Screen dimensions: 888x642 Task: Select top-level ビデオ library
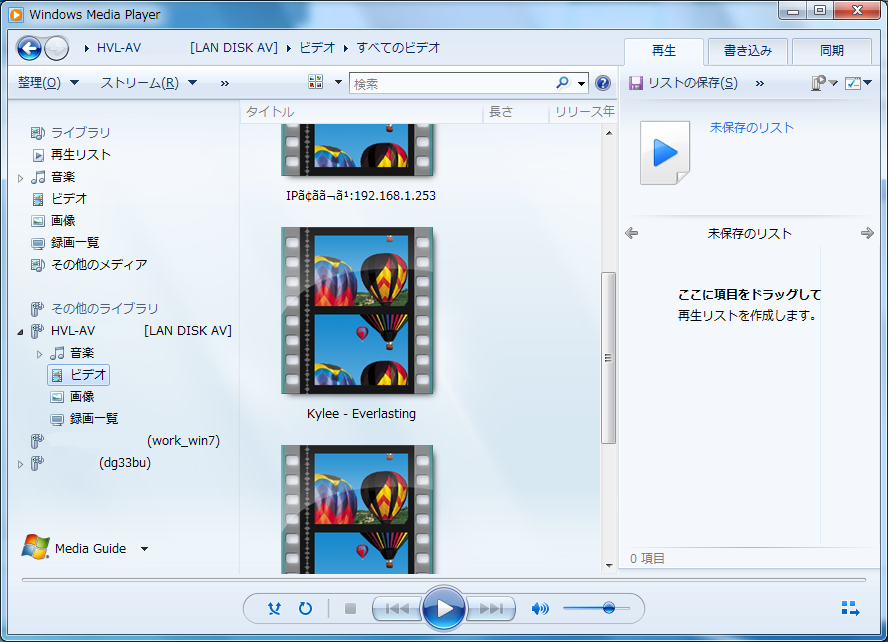69,199
